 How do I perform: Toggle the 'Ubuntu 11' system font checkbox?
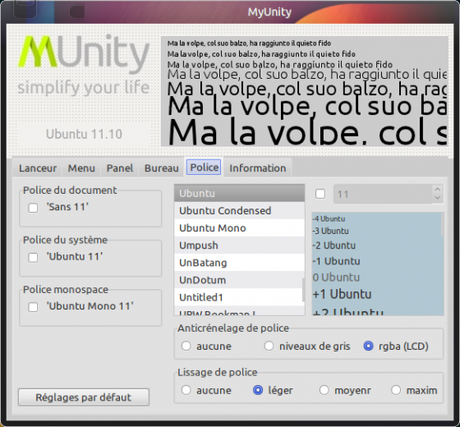coord(33,257)
